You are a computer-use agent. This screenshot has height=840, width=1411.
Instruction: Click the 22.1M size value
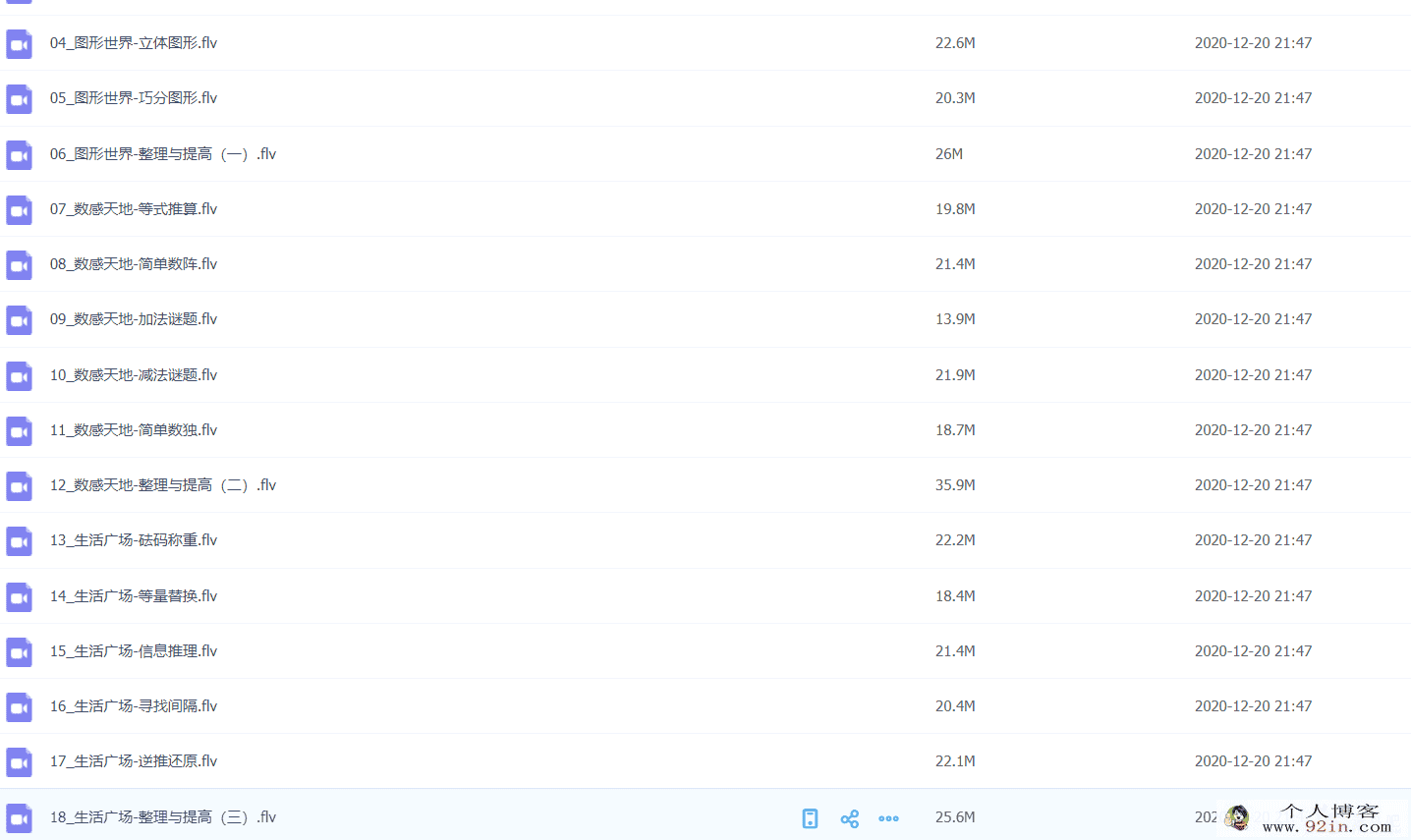tap(955, 761)
